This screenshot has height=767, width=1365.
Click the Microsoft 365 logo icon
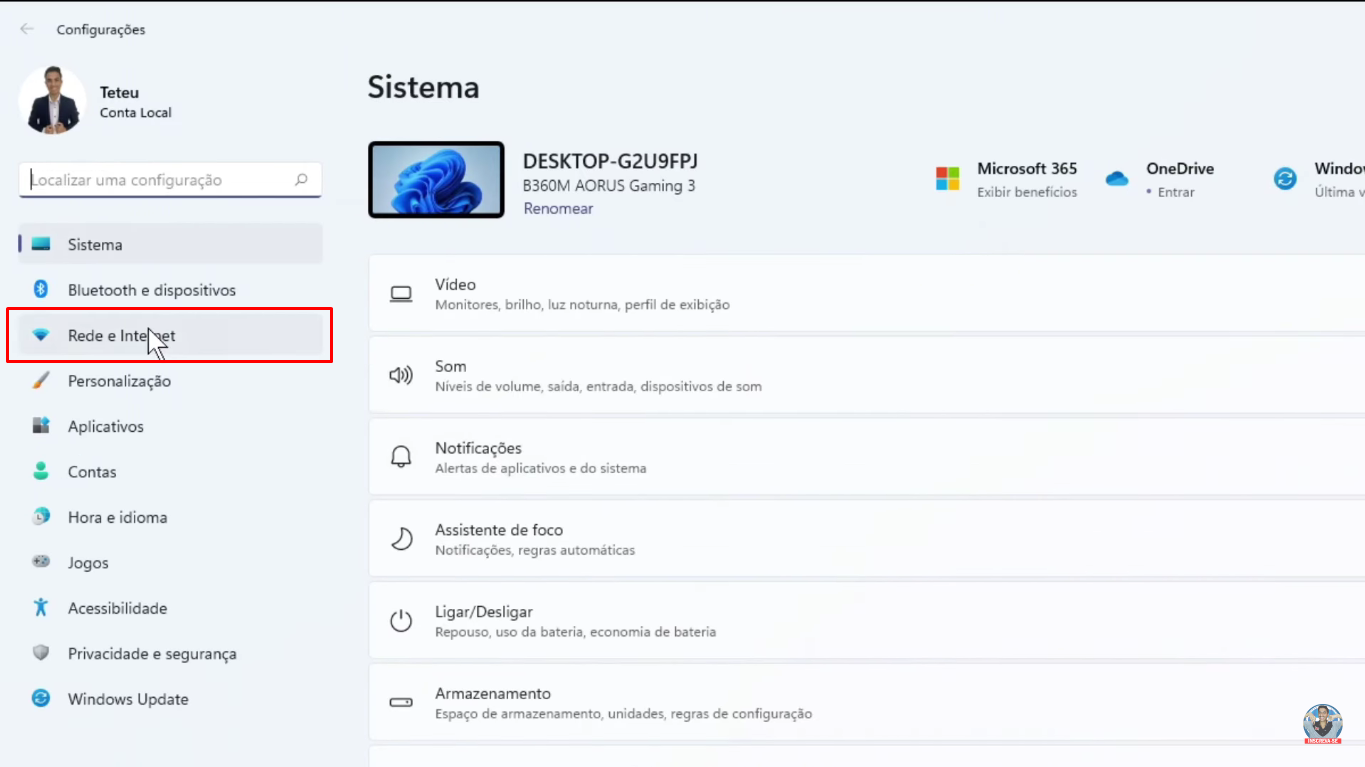point(947,179)
